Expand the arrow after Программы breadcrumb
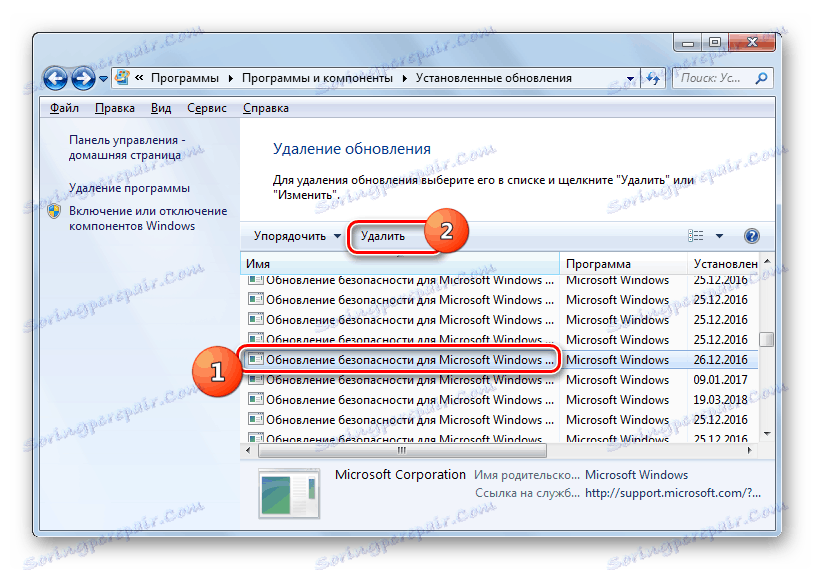This screenshot has height=570, width=815. point(231,78)
